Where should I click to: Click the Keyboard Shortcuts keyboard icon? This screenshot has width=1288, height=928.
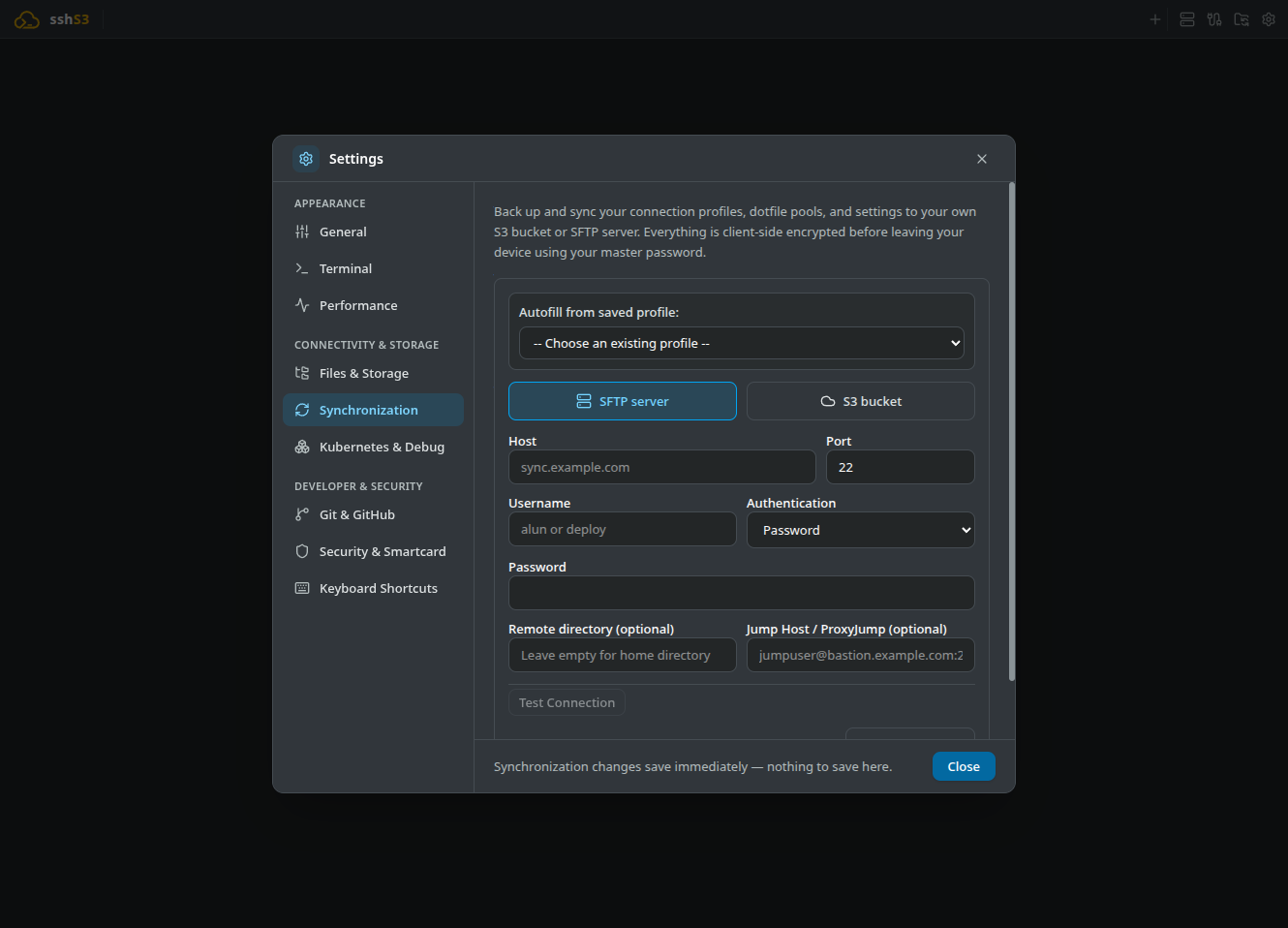click(302, 588)
